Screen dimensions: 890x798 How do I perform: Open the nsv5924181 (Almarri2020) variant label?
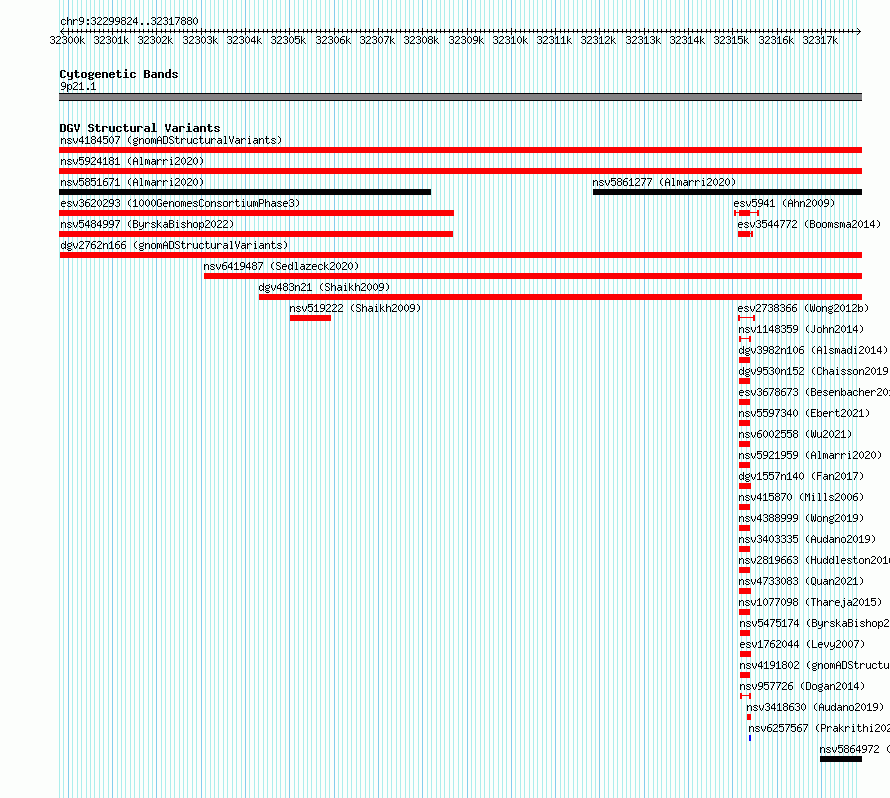pos(132,161)
